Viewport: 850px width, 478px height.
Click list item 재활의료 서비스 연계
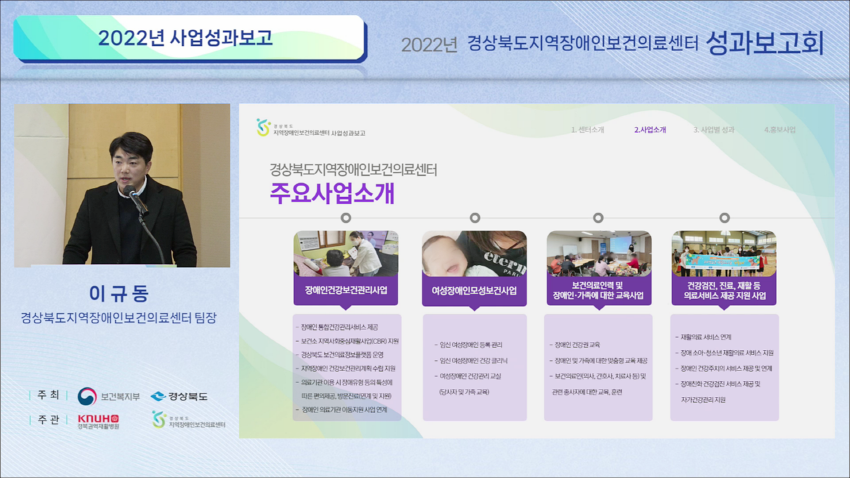706,337
